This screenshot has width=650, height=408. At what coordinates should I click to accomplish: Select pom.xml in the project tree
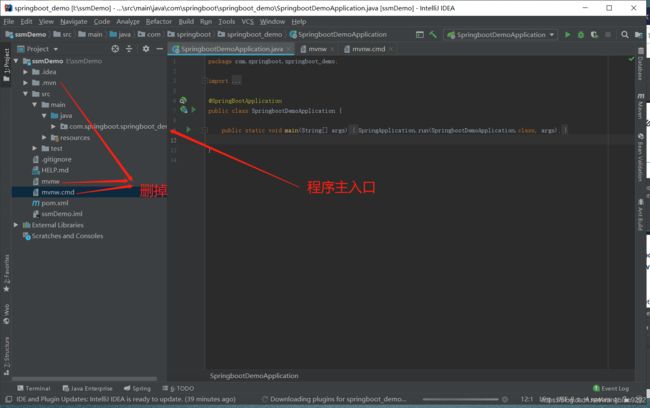(x=50, y=203)
